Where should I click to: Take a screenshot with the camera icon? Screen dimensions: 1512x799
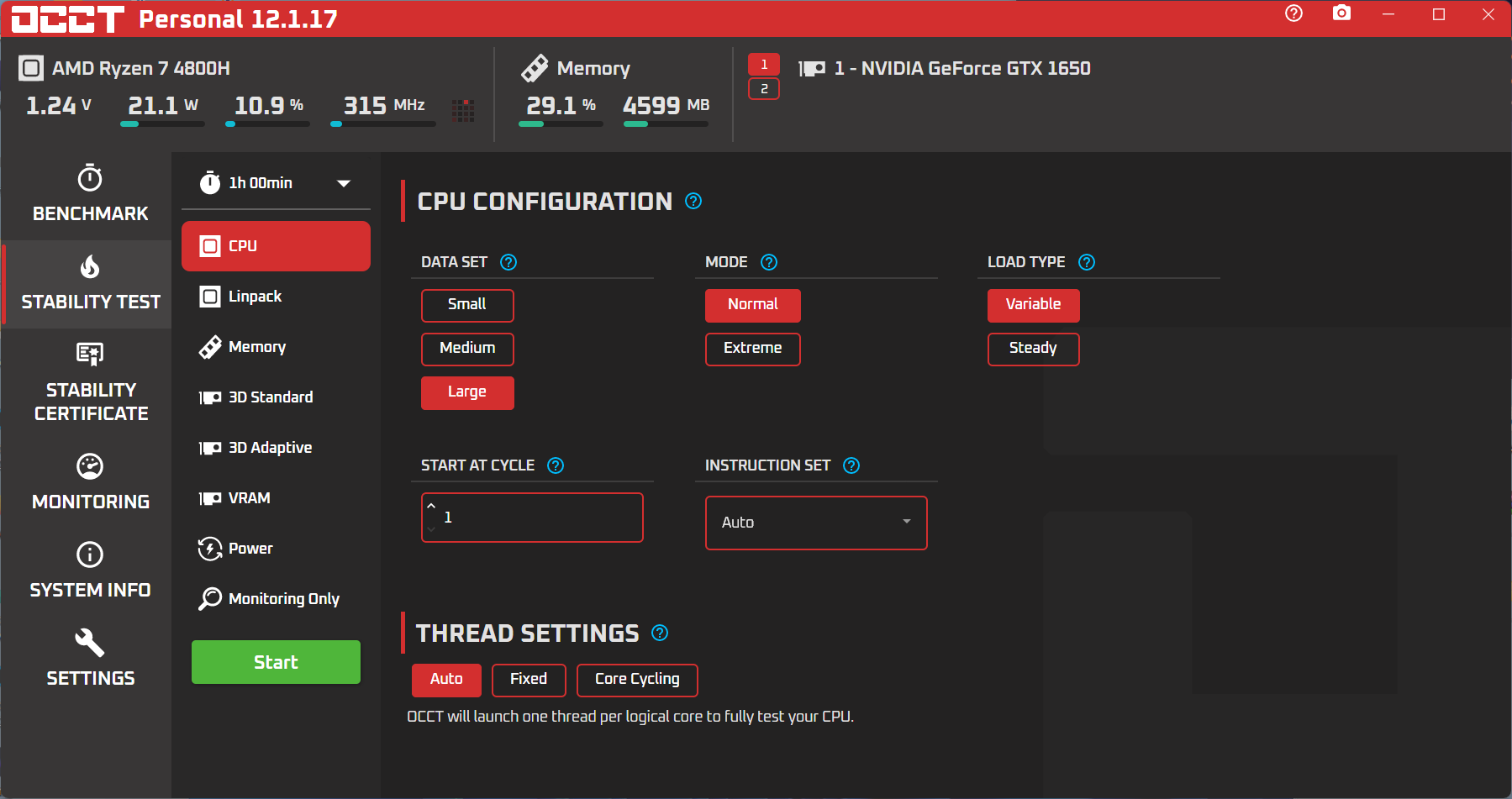[x=1342, y=13]
